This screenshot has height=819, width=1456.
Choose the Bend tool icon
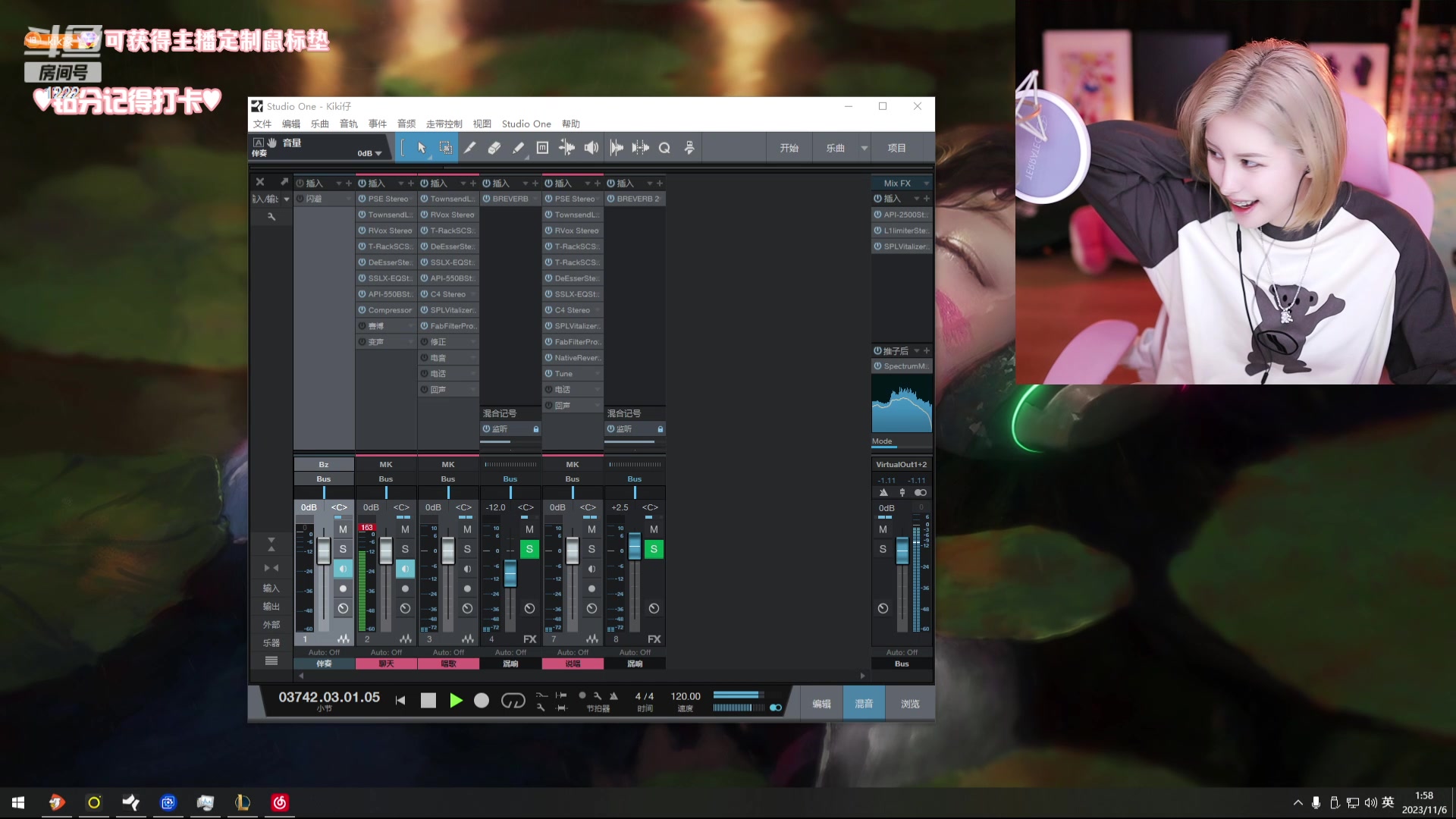tap(566, 148)
